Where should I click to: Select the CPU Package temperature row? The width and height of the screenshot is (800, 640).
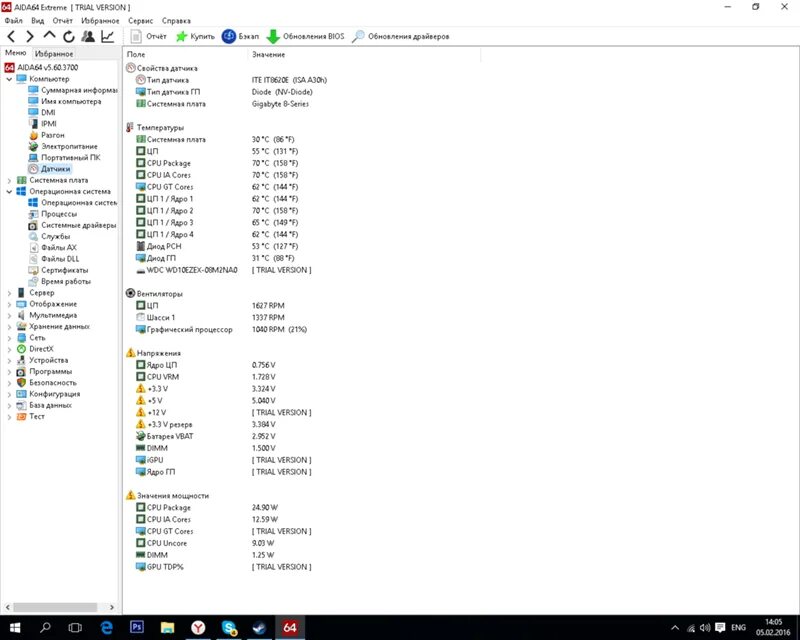(x=217, y=163)
